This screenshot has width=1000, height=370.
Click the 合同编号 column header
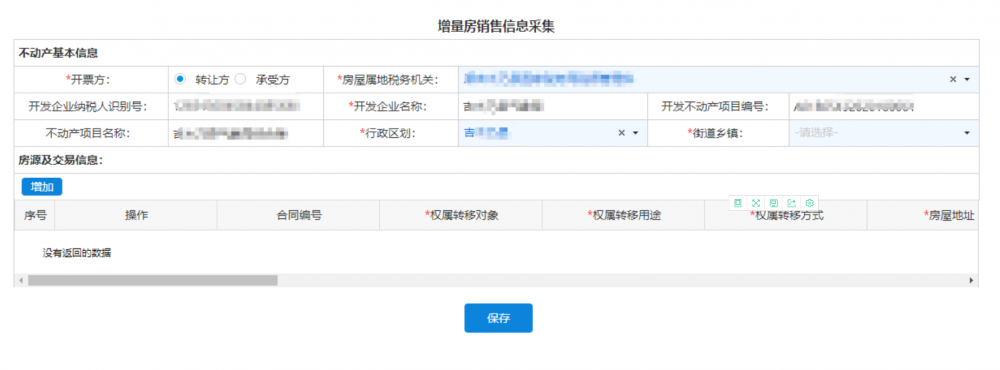298,216
